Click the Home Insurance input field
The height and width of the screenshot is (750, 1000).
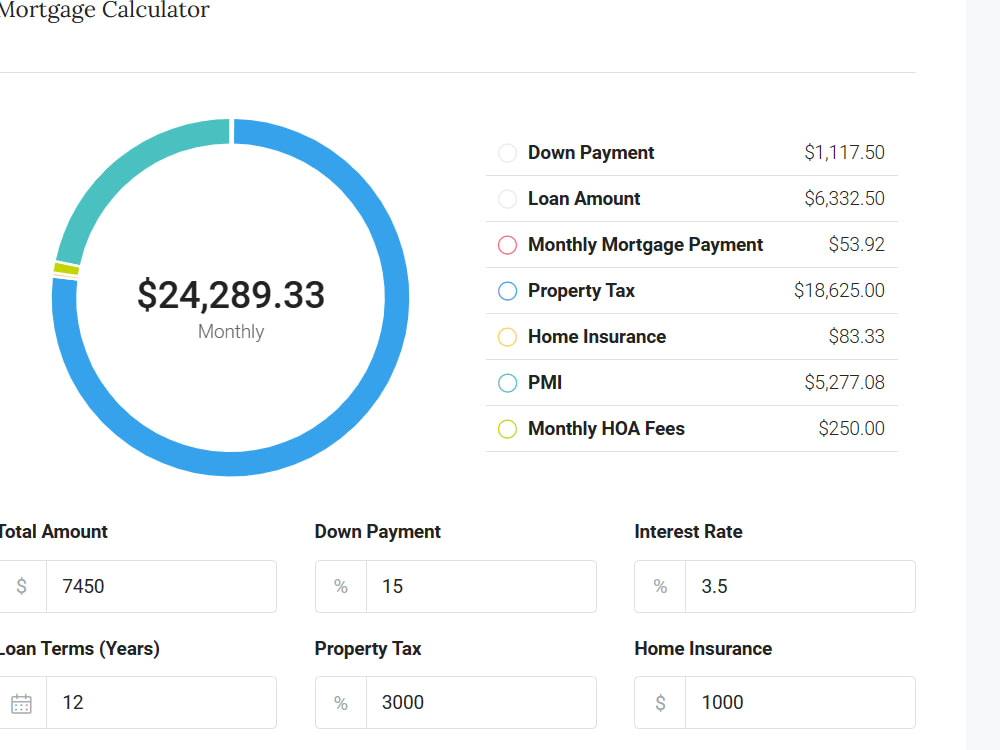pyautogui.click(x=800, y=703)
